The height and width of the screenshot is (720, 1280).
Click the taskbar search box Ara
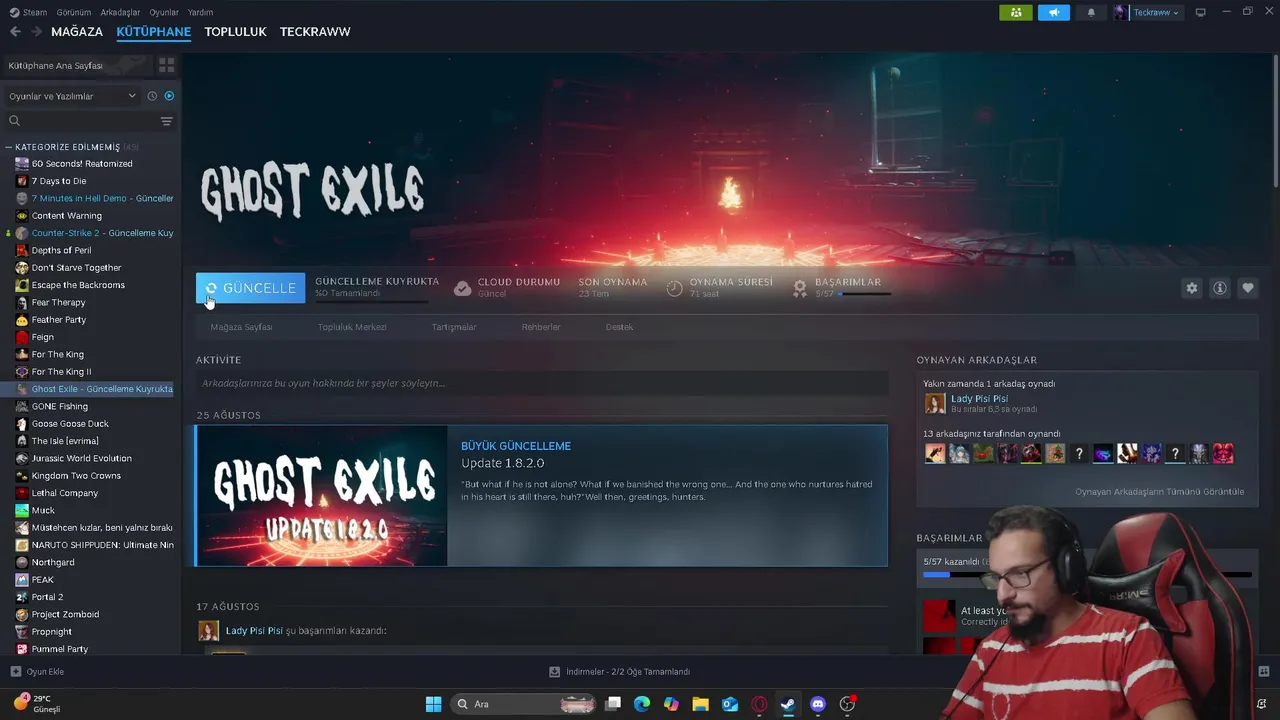[525, 704]
